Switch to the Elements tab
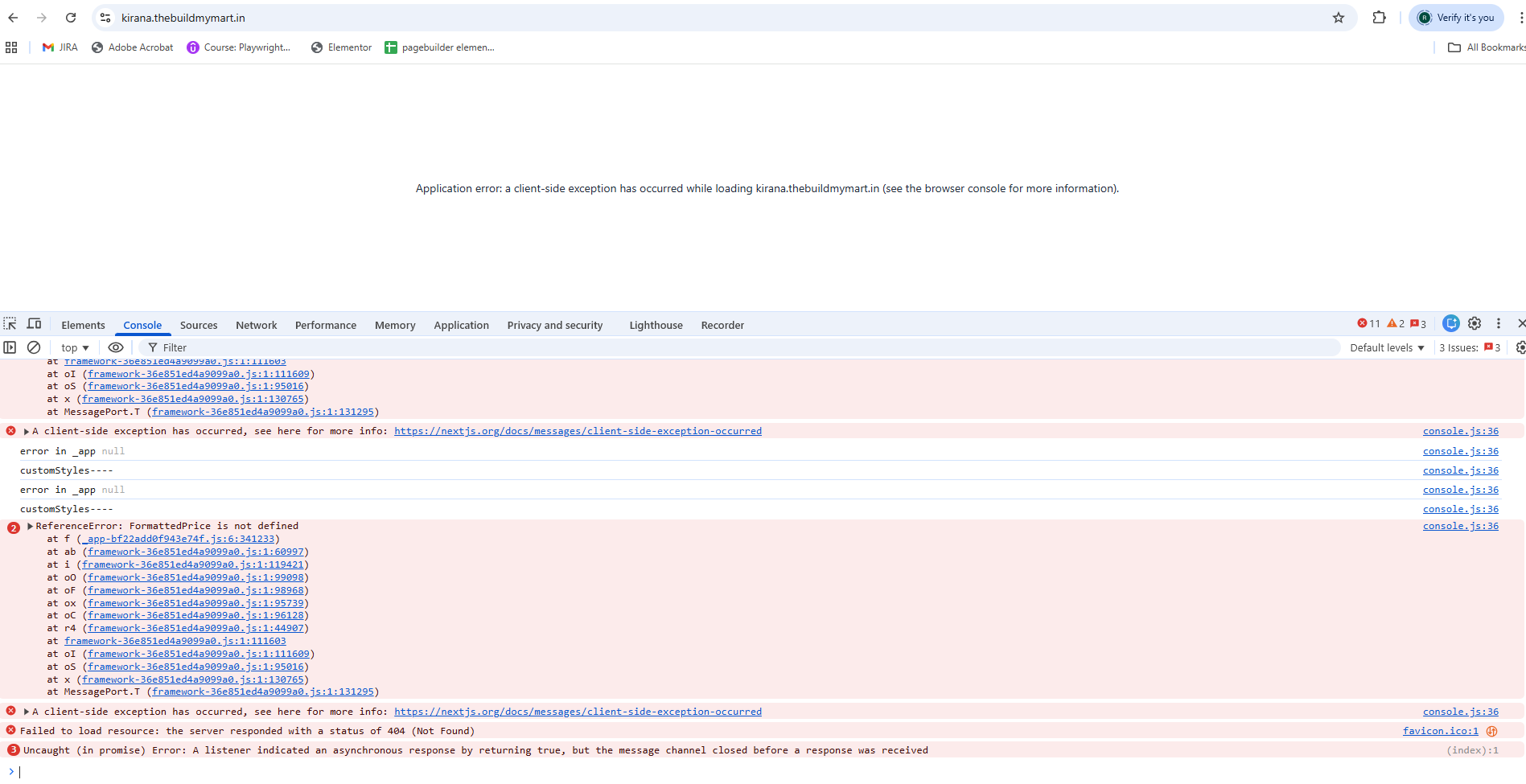This screenshot has width=1526, height=784. (83, 325)
